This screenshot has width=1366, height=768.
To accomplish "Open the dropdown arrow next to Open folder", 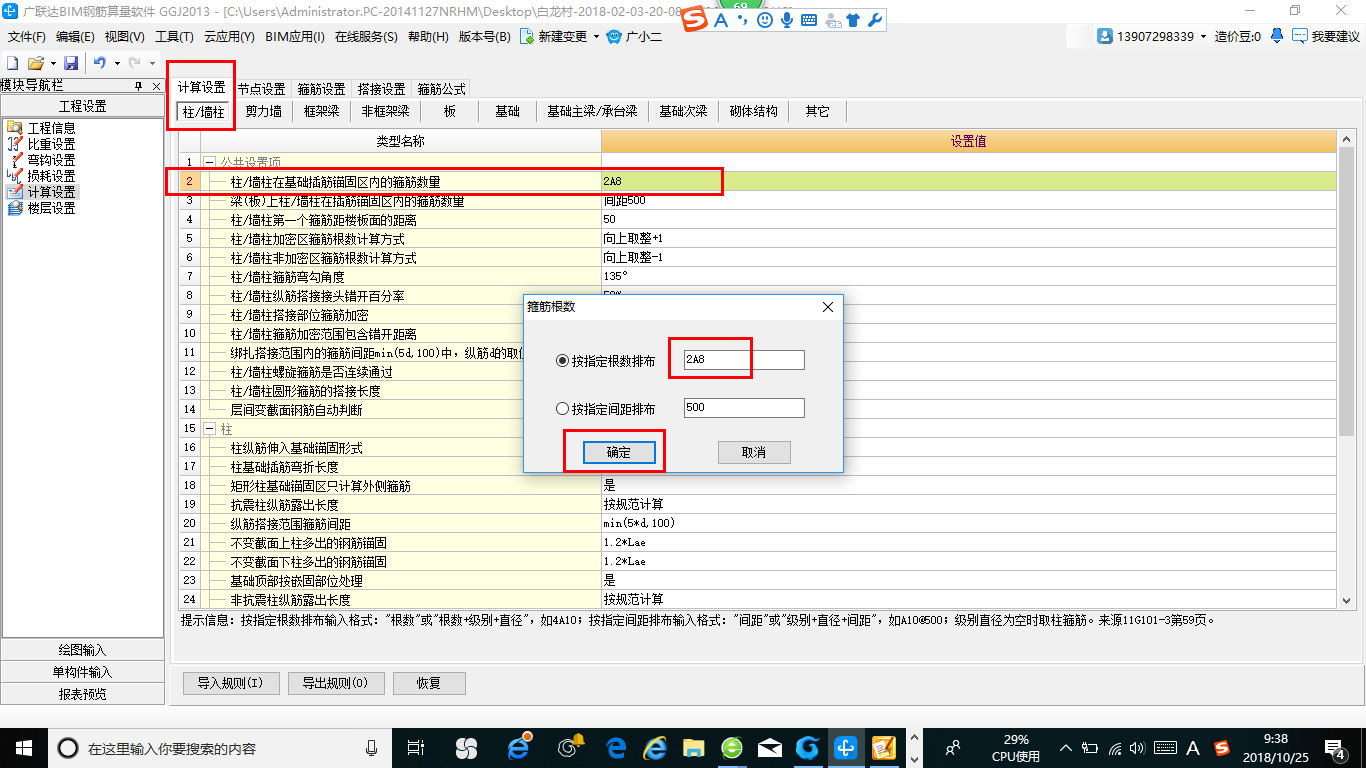I will pyautogui.click(x=53, y=63).
